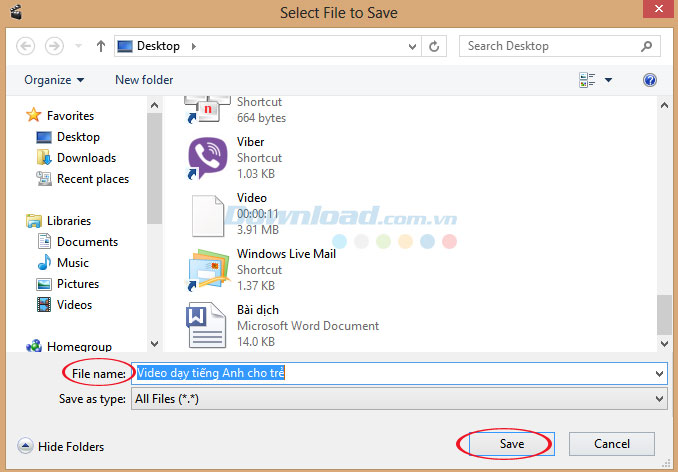Select Libraries in the navigation pane
The image size is (678, 472).
pyautogui.click(x=69, y=221)
